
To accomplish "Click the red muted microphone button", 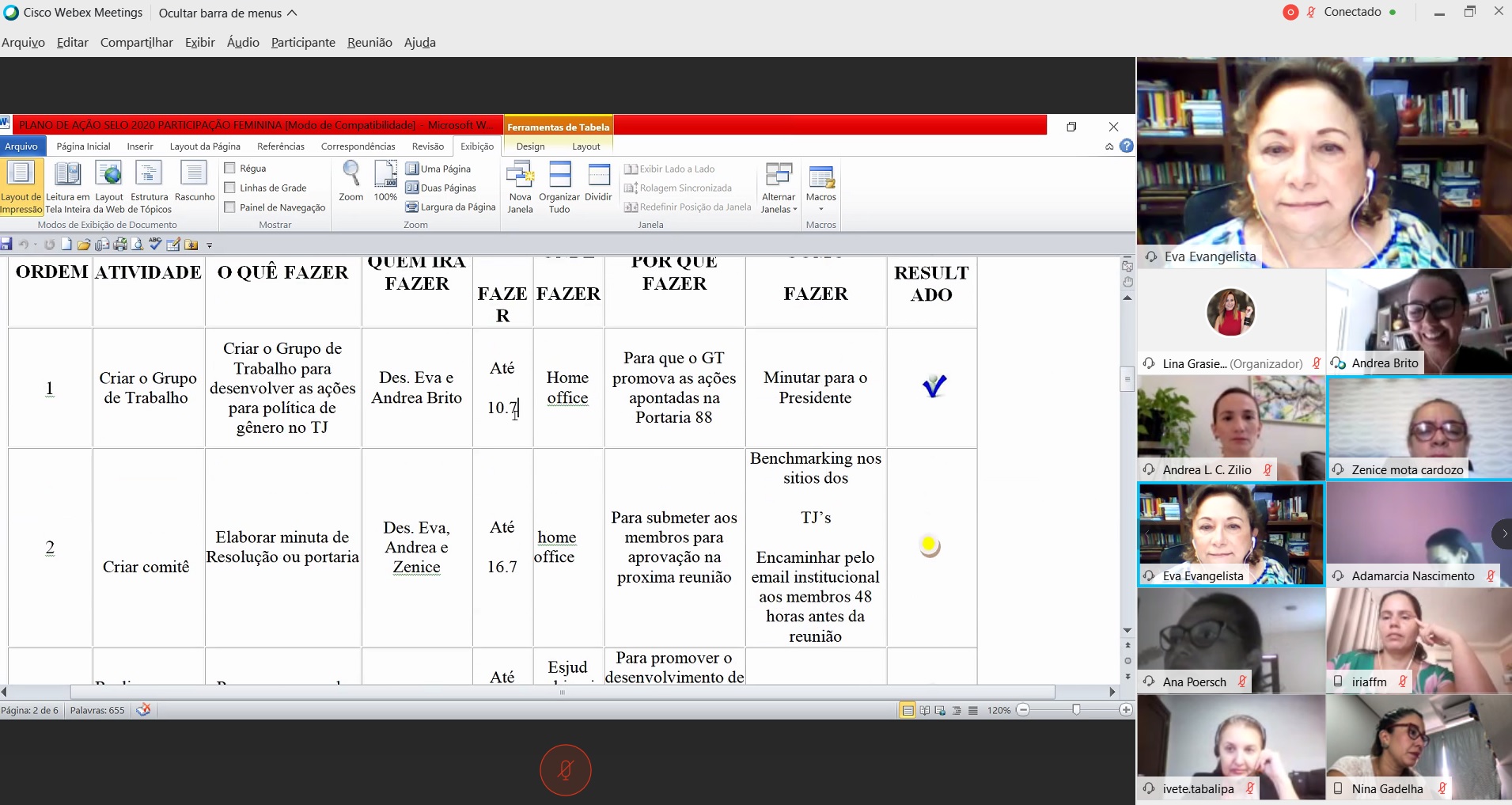I will [x=565, y=769].
